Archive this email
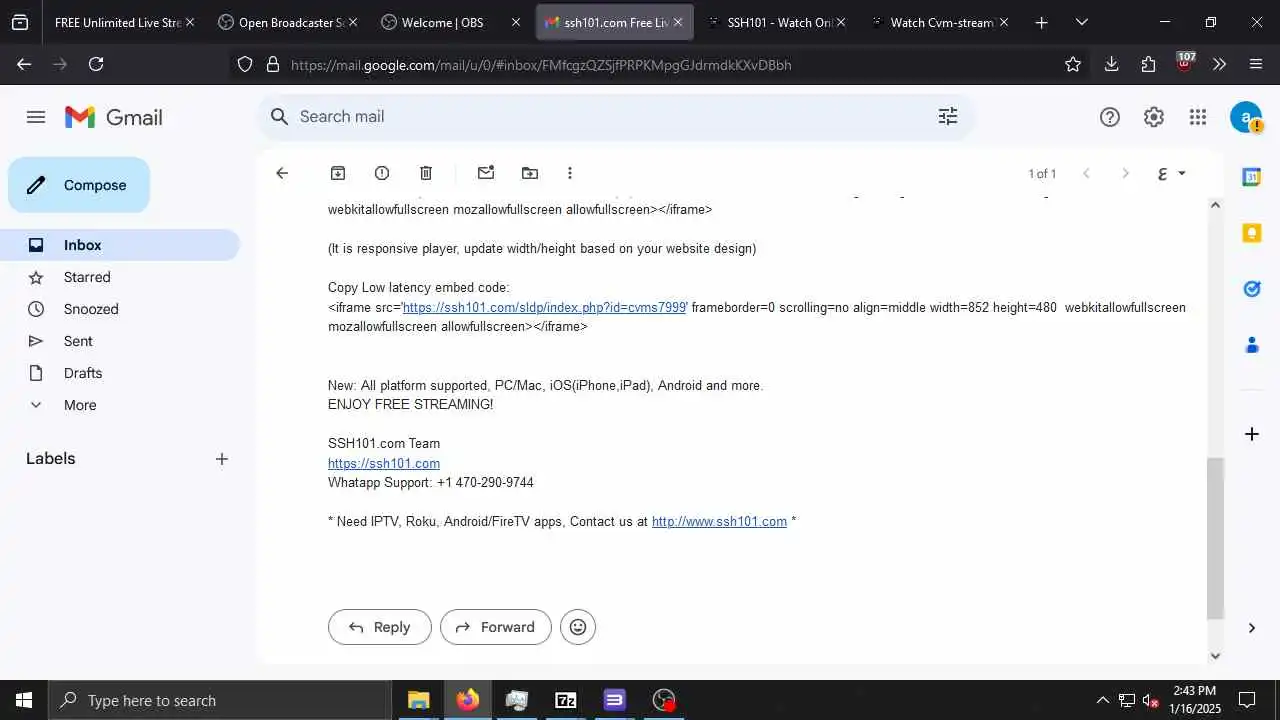This screenshot has width=1280, height=720. pos(338,173)
